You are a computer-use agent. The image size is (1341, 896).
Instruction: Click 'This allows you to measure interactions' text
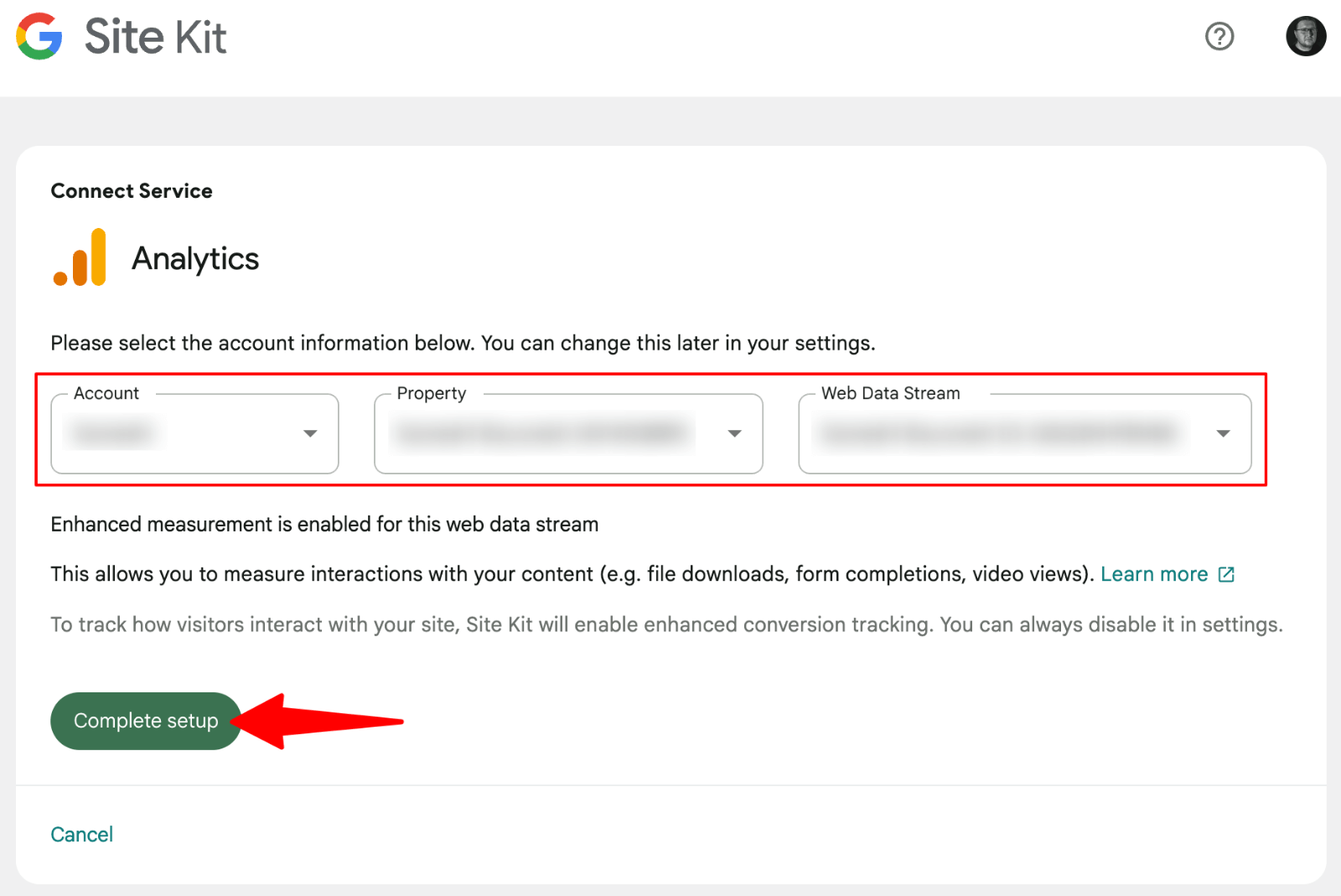572,574
